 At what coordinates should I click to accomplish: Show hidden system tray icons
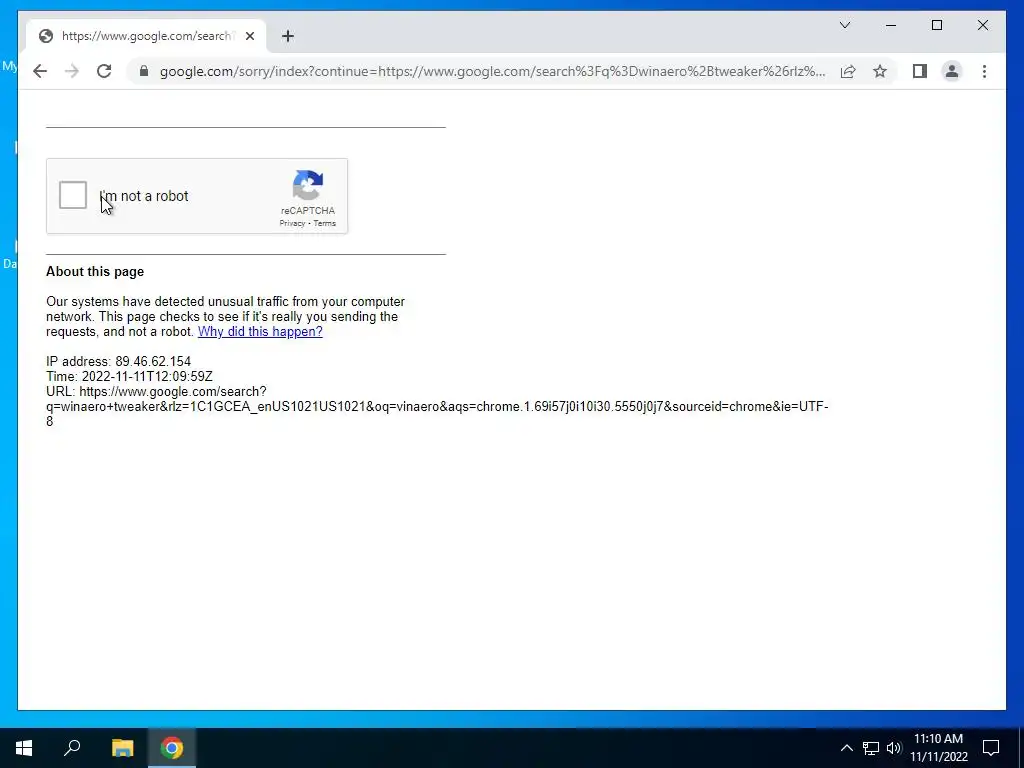(846, 748)
